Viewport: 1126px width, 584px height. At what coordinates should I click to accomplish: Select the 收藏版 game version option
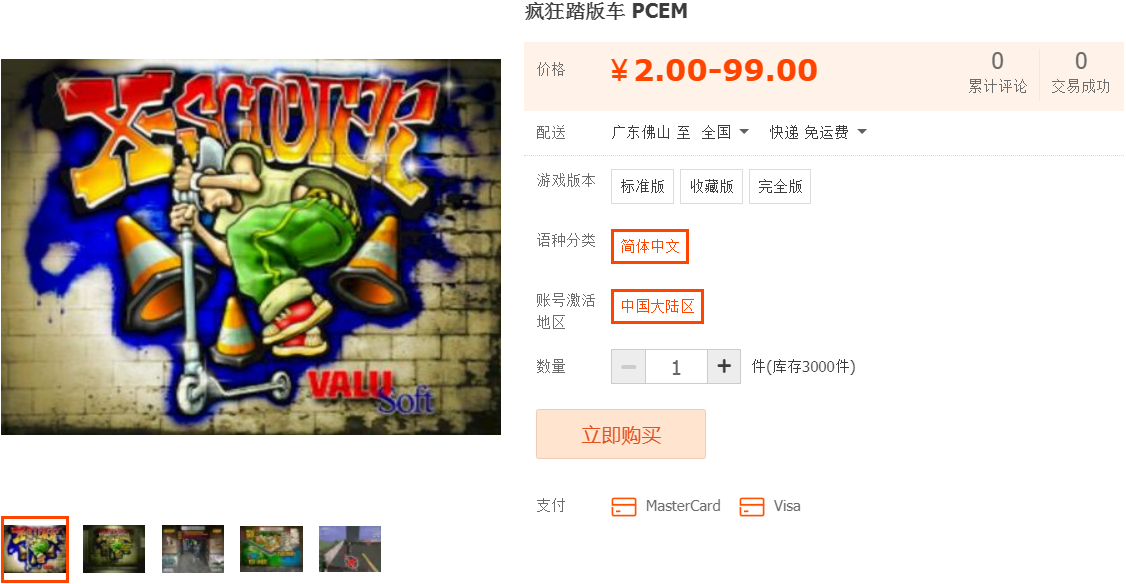pyautogui.click(x=712, y=187)
